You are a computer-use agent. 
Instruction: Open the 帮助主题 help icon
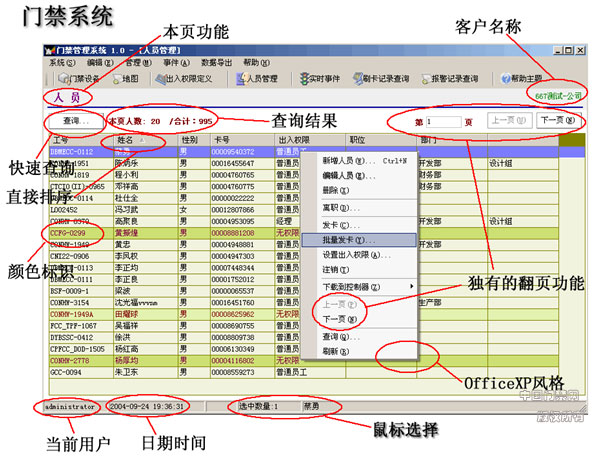tap(506, 79)
